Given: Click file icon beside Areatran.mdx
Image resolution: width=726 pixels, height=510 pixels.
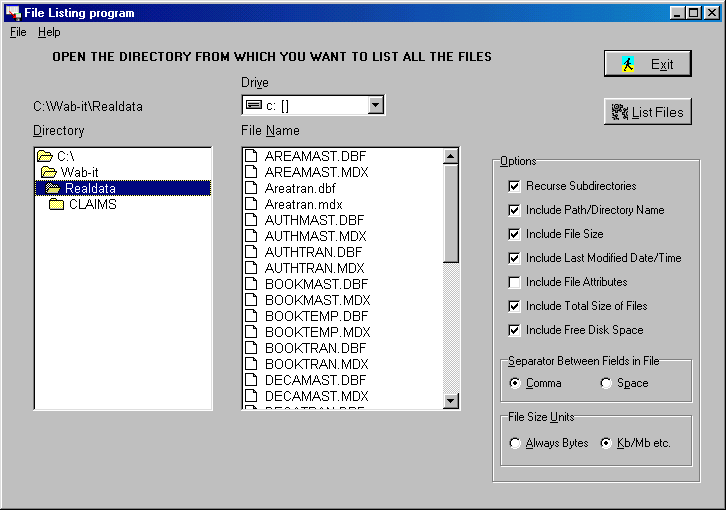Looking at the screenshot, I should pyautogui.click(x=251, y=204).
